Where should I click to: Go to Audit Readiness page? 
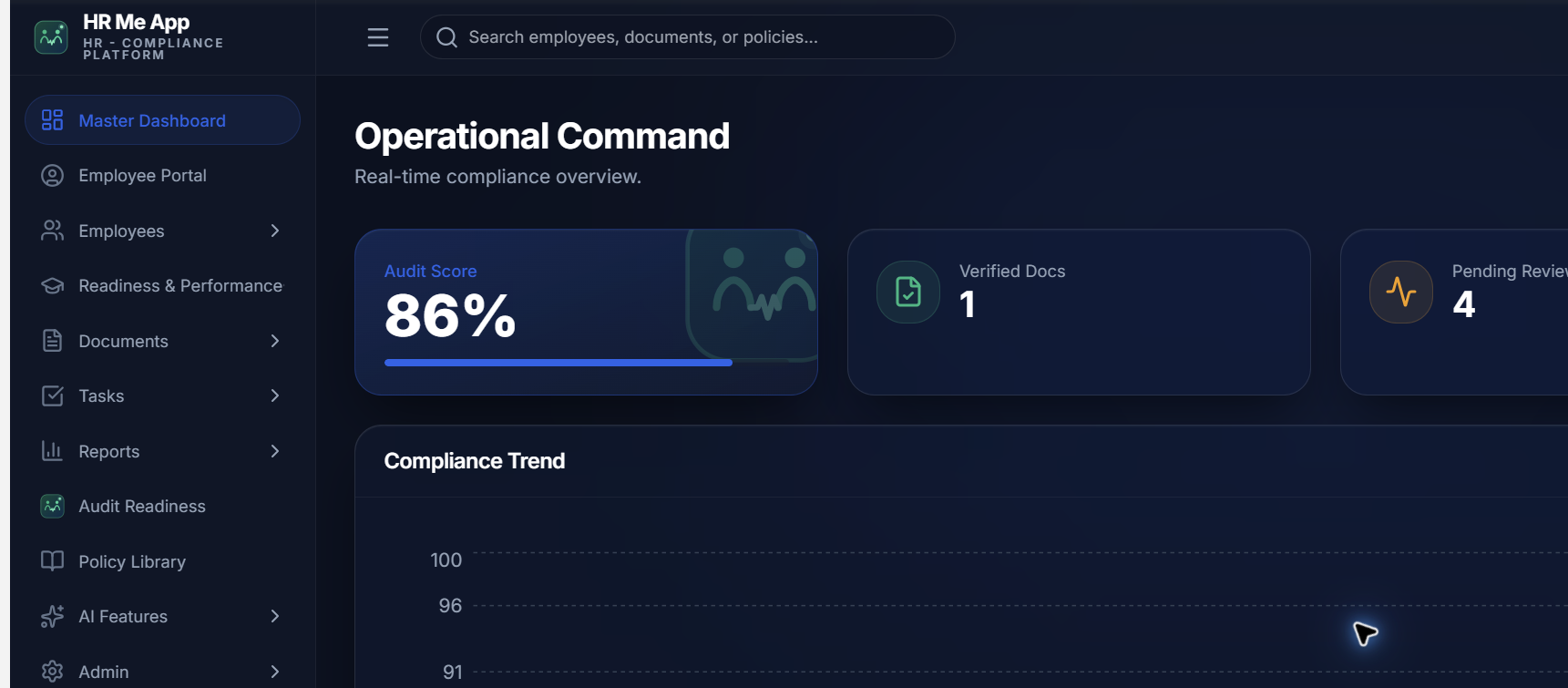click(162, 506)
